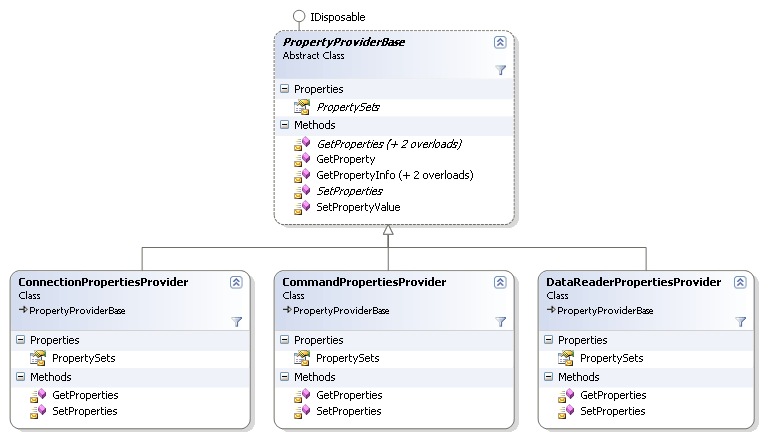Collapse ConnectionPropertiesProvider using its chevron button

coord(236,283)
